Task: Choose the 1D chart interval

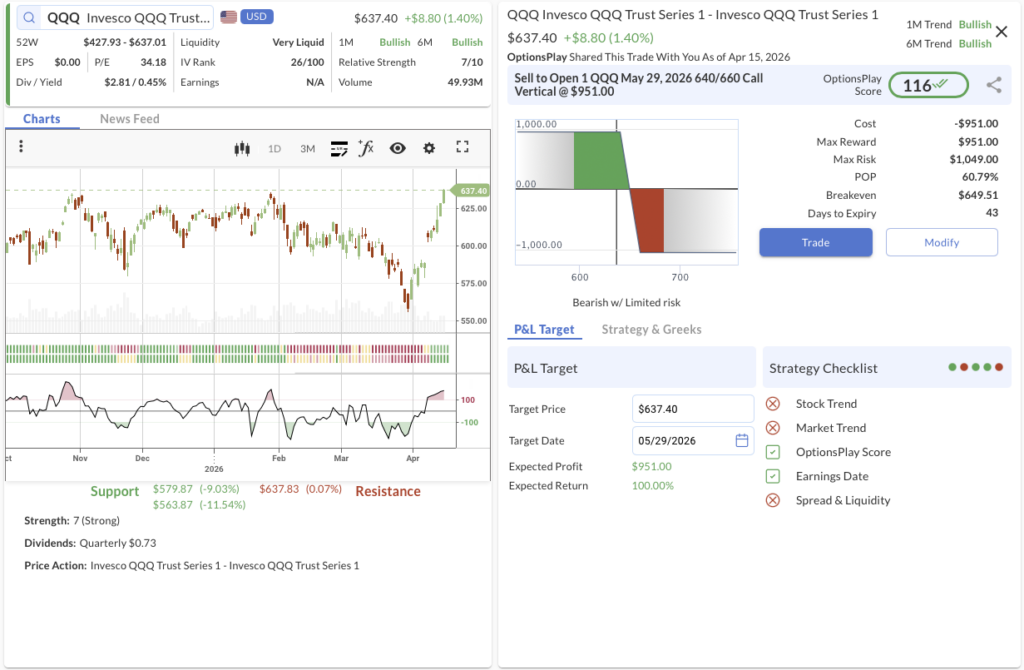Action: [274, 148]
